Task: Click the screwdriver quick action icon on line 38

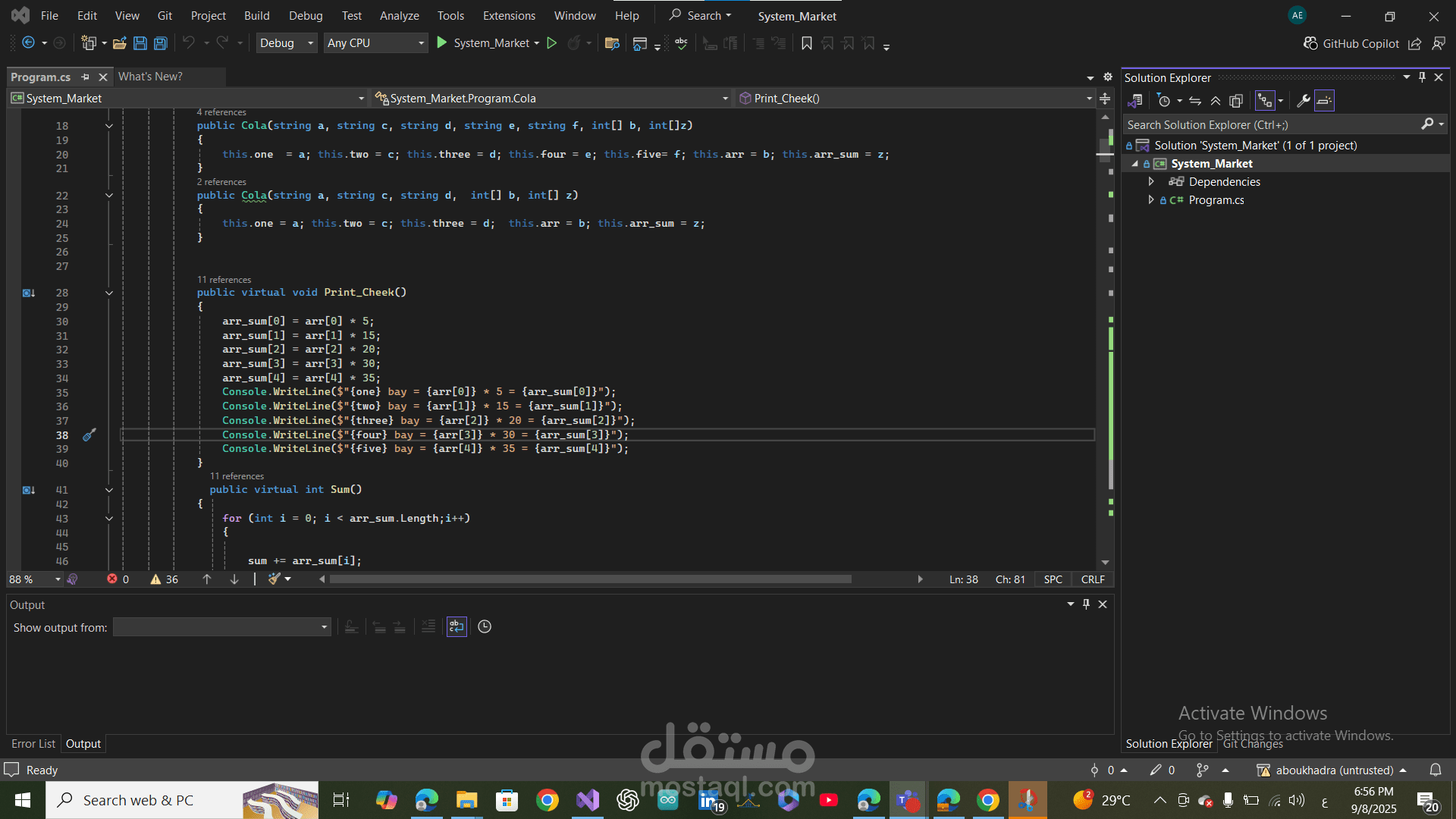Action: [89, 435]
